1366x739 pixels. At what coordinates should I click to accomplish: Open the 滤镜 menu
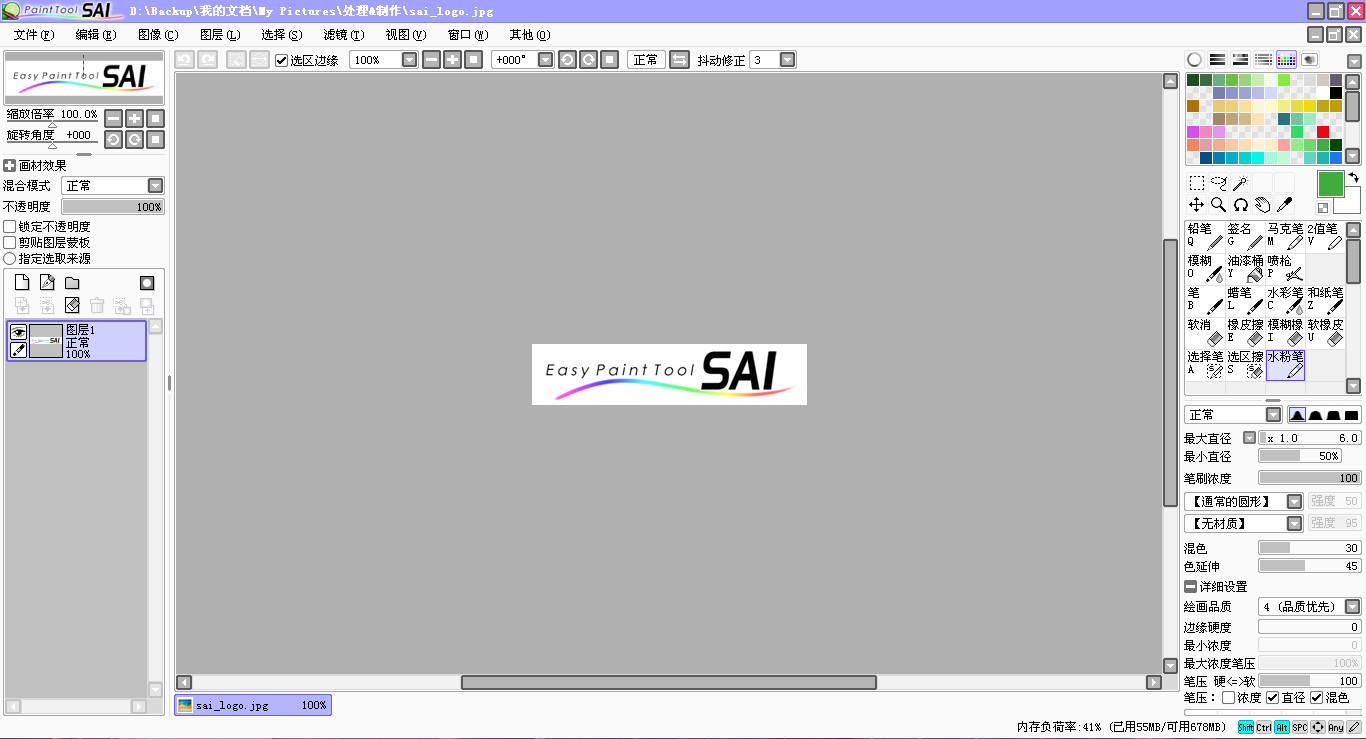[343, 35]
